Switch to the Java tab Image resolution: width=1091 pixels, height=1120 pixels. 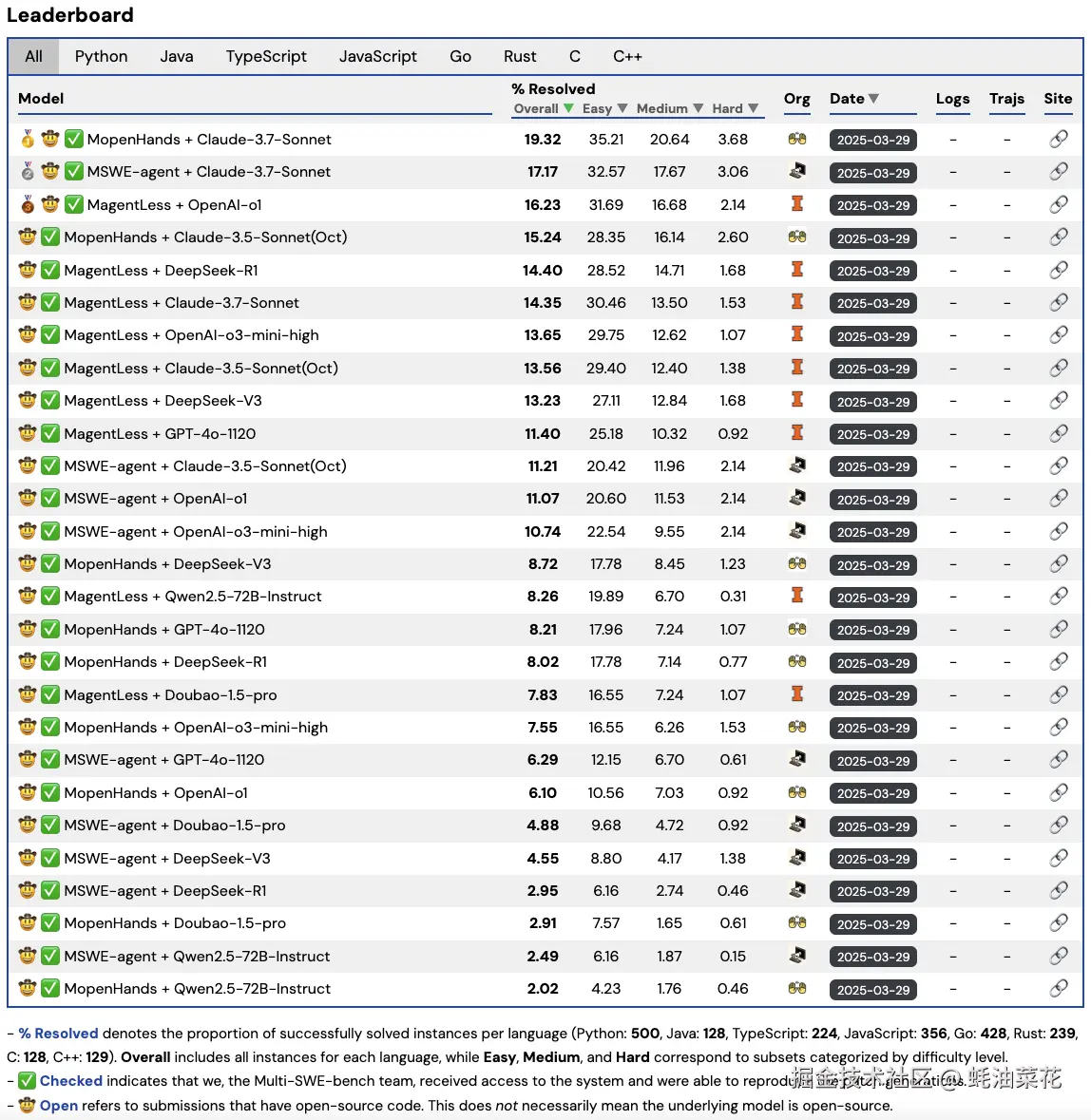point(177,56)
